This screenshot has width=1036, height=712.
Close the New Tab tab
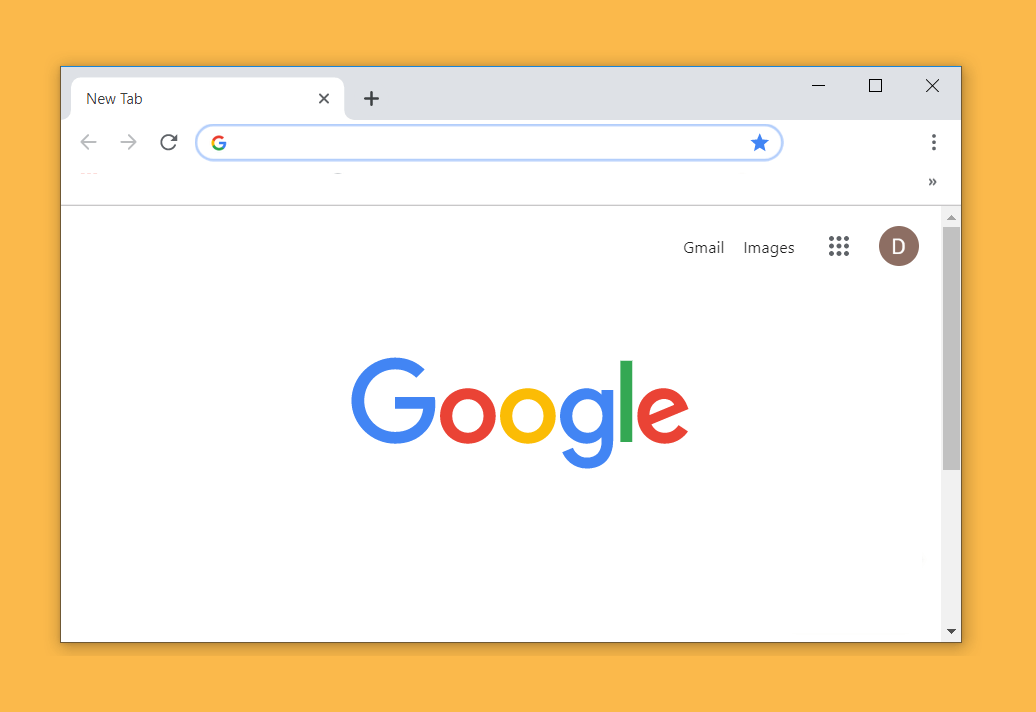(x=324, y=98)
